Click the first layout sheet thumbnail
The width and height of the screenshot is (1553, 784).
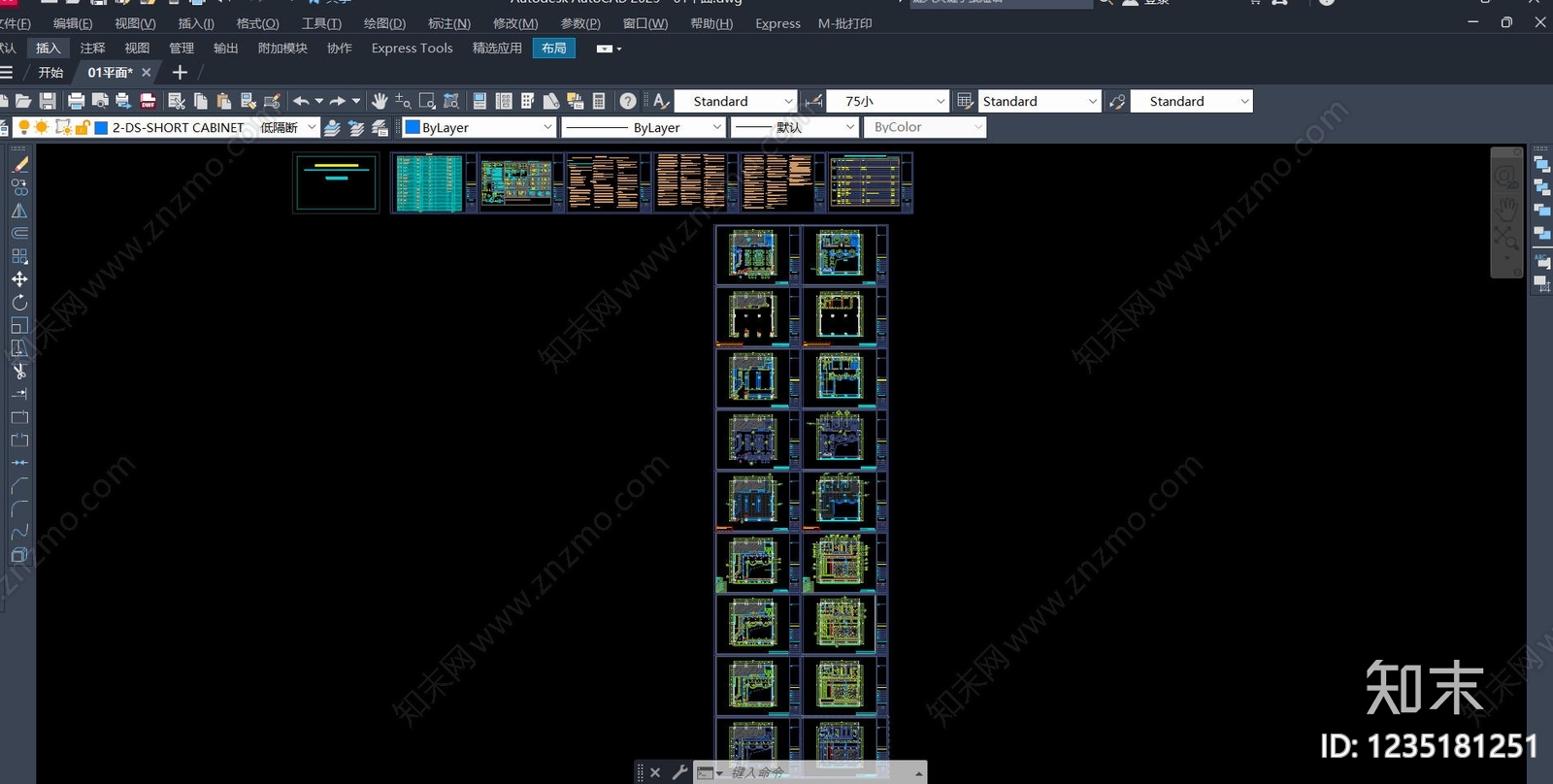(x=336, y=182)
